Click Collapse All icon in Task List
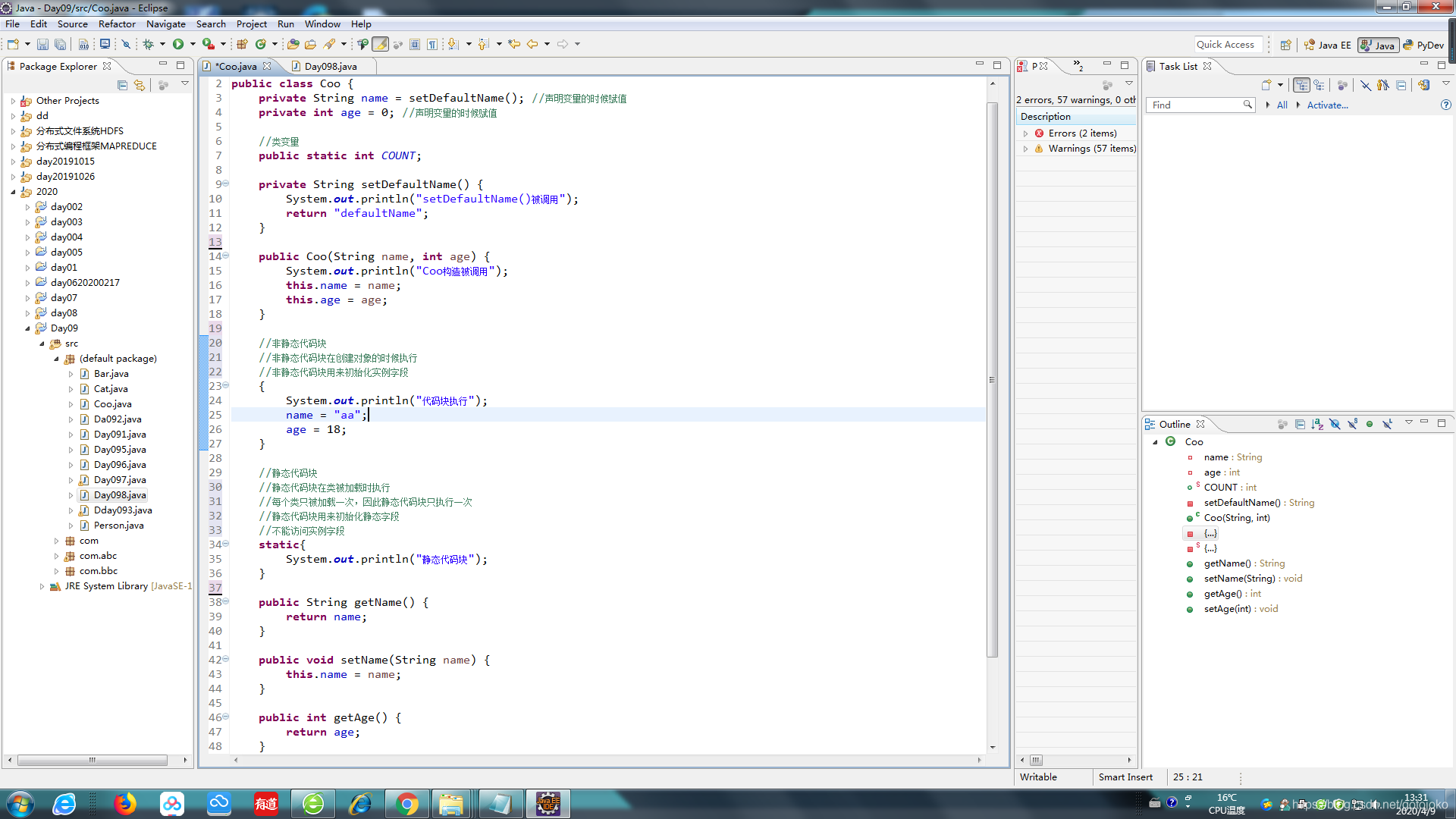1456x819 pixels. coord(1401,85)
